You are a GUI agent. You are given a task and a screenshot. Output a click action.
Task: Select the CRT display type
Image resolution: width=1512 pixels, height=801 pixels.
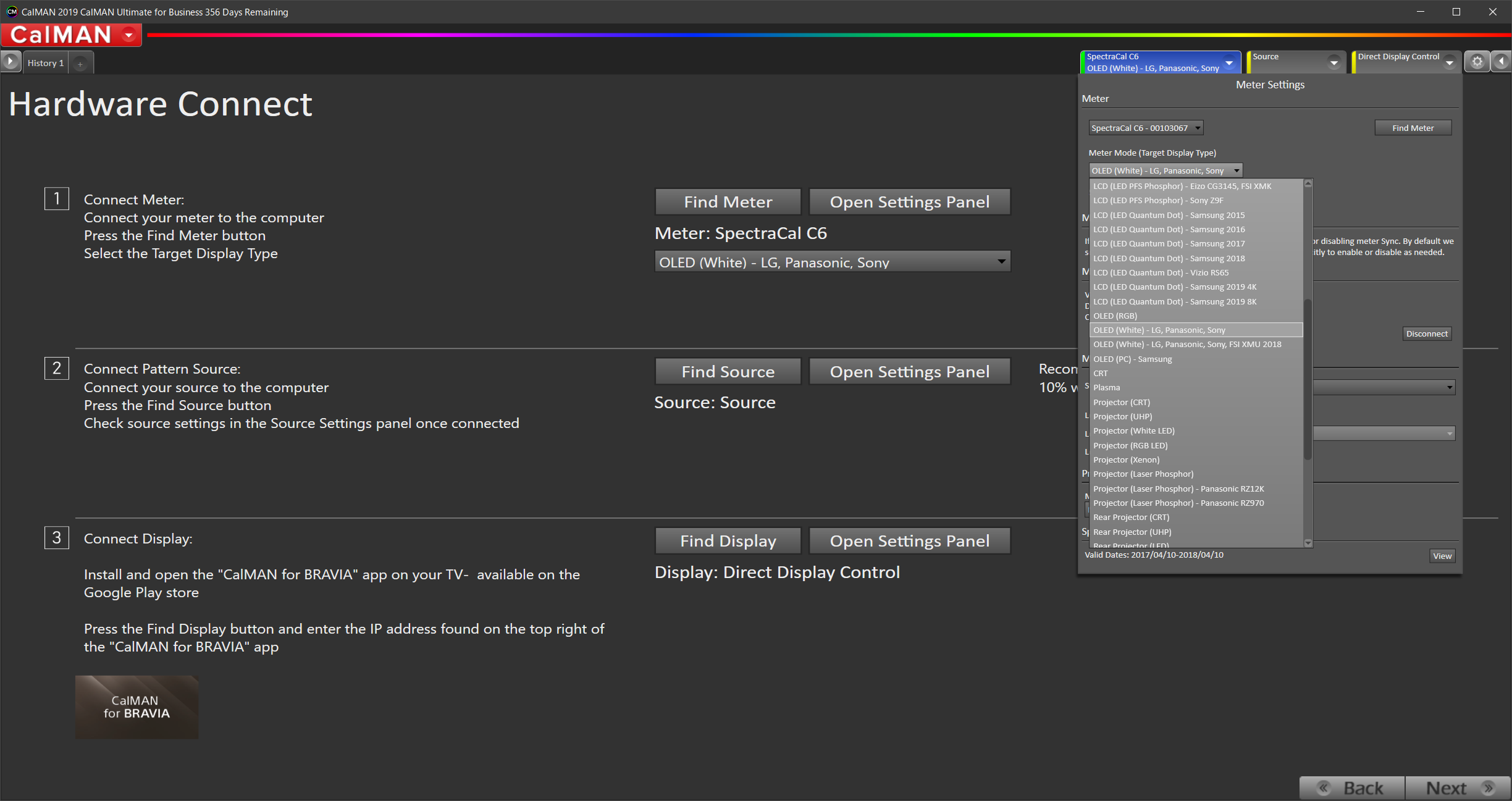(1196, 373)
